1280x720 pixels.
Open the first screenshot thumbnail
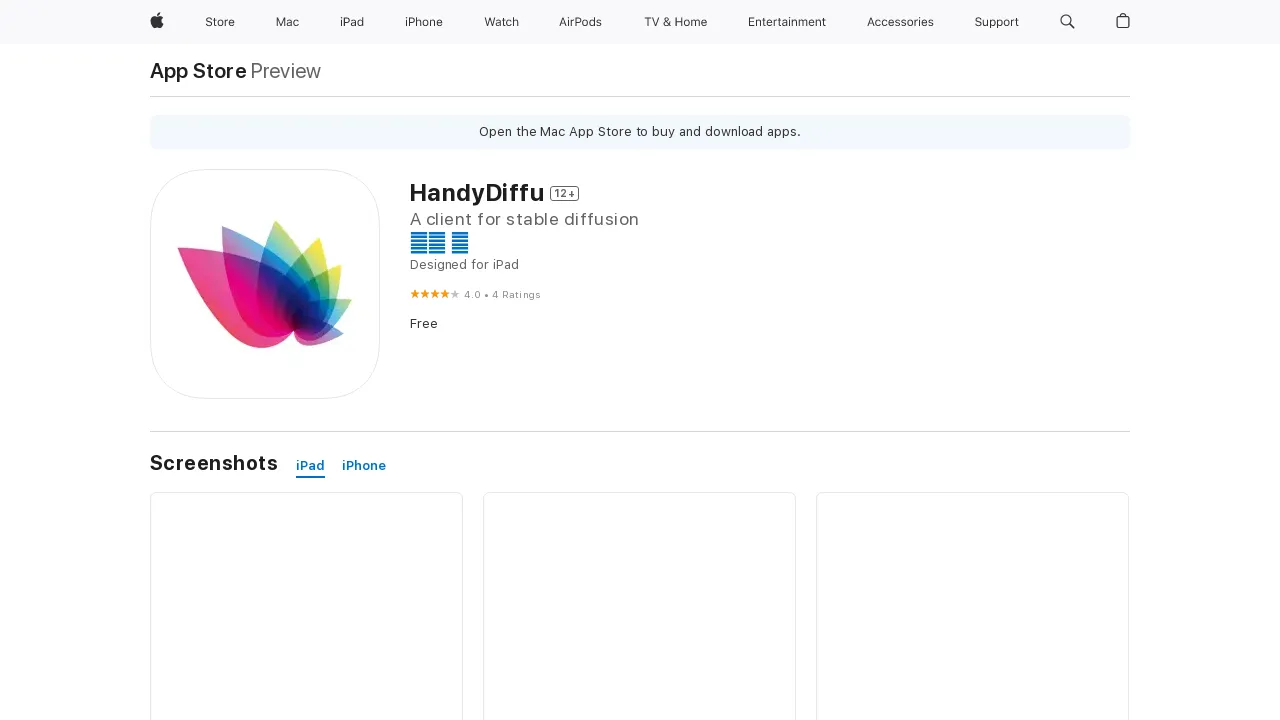click(306, 606)
